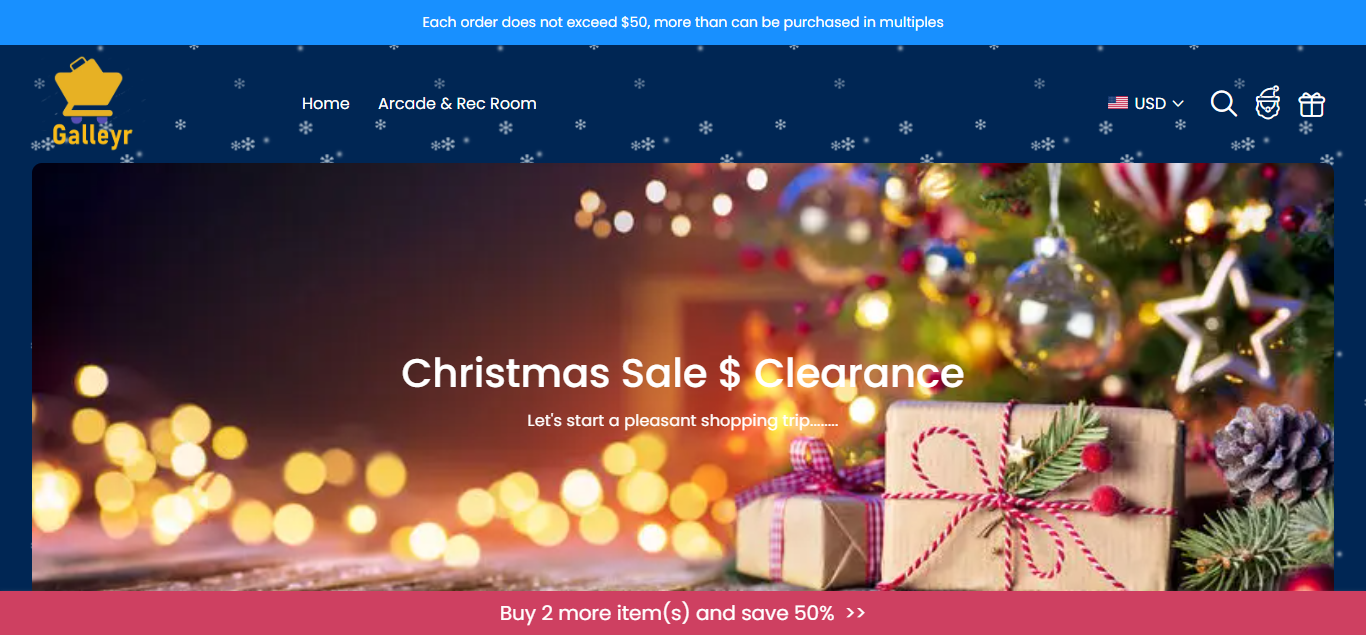Click the Buy 2 more items promo bar
Image resolution: width=1366 pixels, height=635 pixels.
click(x=683, y=613)
